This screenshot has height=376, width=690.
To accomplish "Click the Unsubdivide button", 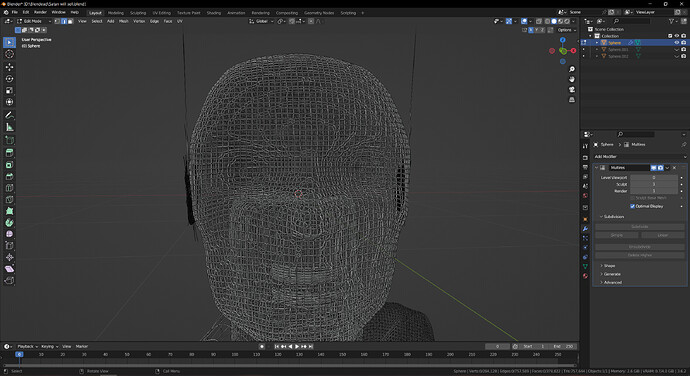I will pos(639,247).
